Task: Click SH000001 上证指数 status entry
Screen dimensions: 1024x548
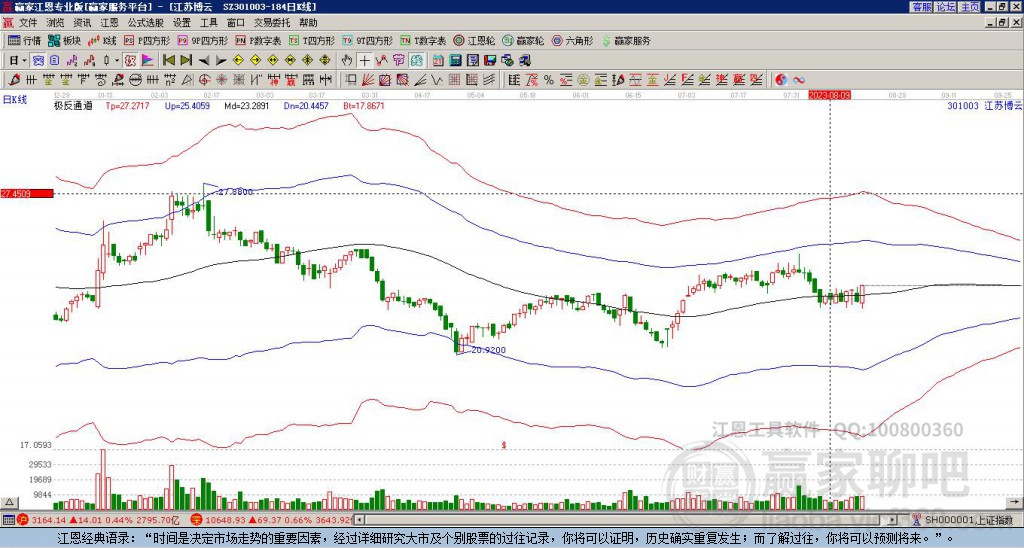Action: coord(969,520)
